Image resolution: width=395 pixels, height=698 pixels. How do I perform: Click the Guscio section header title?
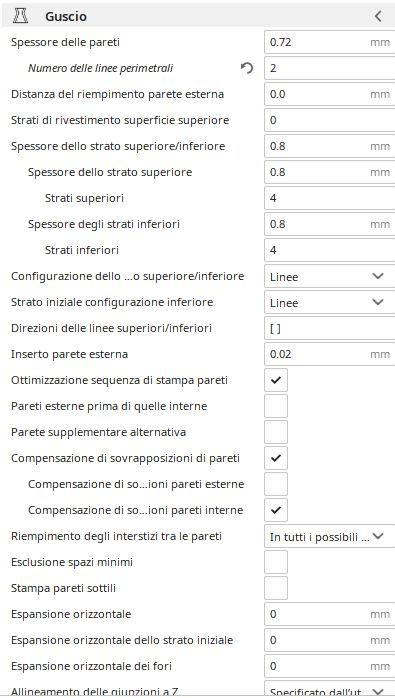click(66, 17)
